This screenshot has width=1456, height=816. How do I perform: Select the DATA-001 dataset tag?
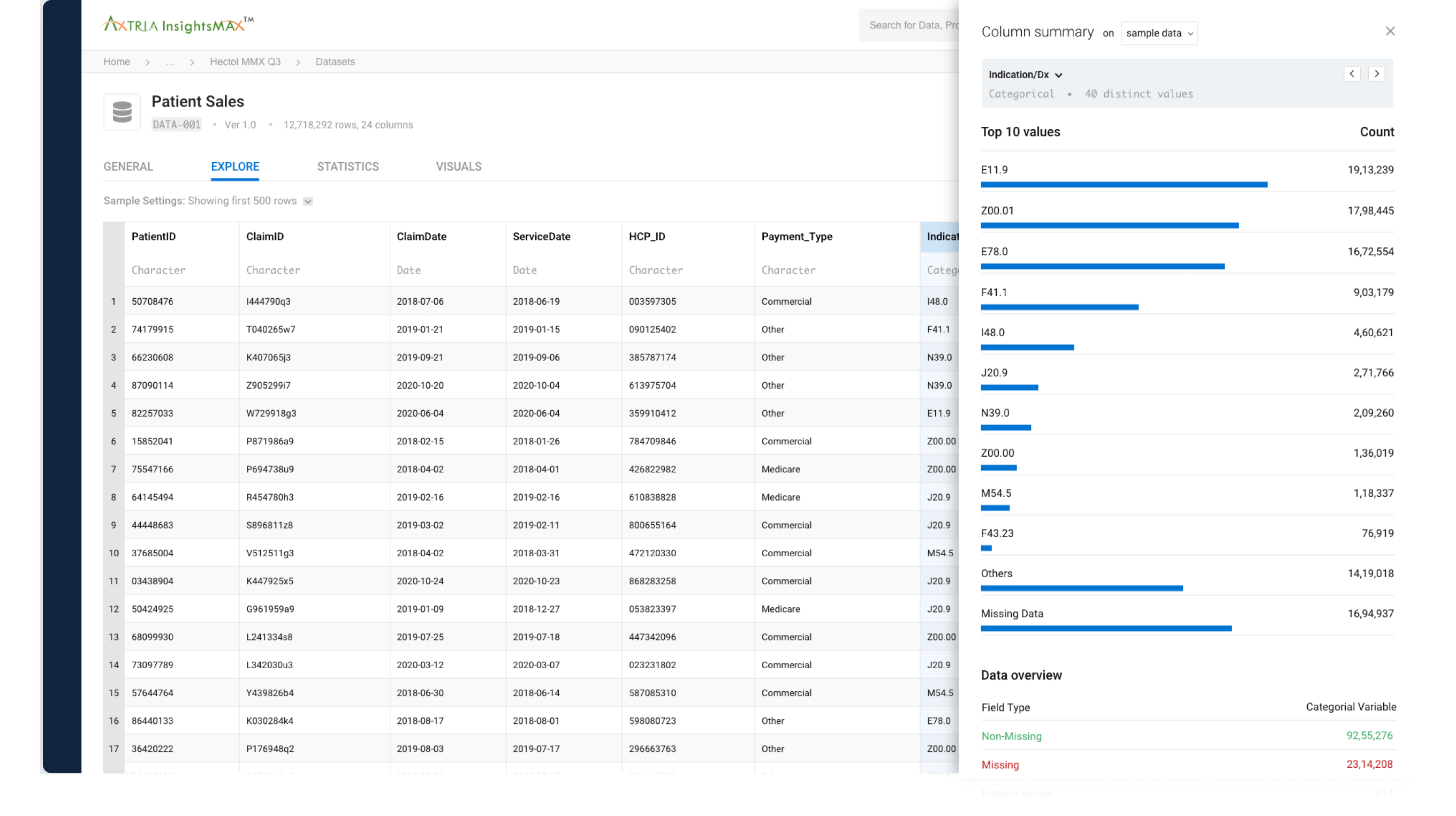click(x=176, y=124)
